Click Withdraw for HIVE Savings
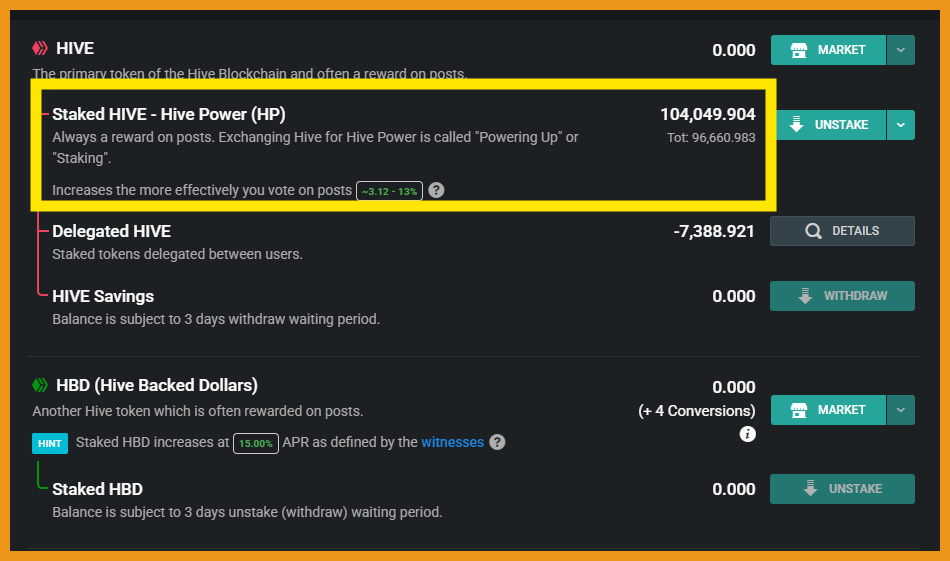This screenshot has height=561, width=950. coord(842,296)
